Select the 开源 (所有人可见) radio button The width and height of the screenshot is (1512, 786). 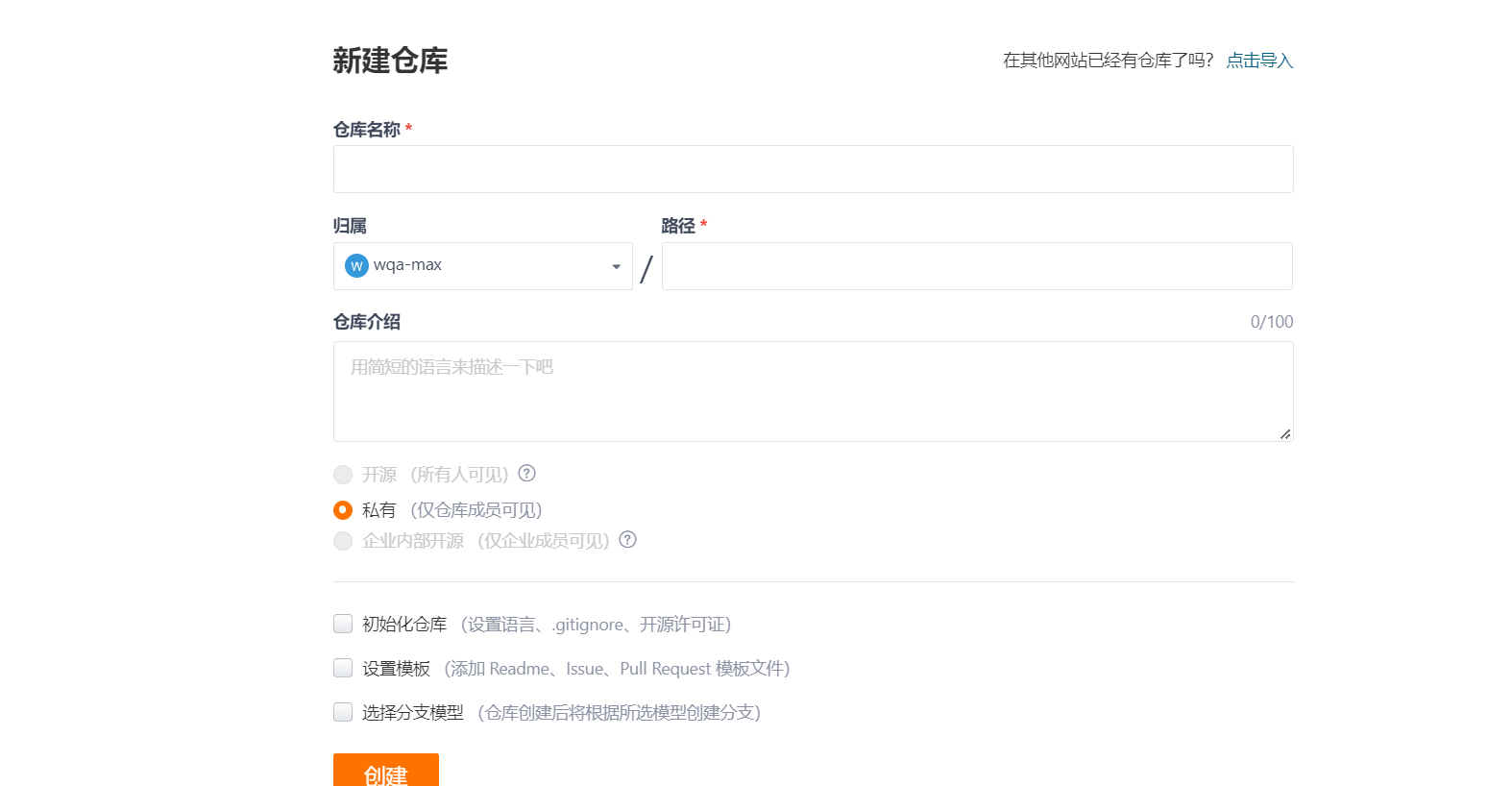tap(343, 475)
